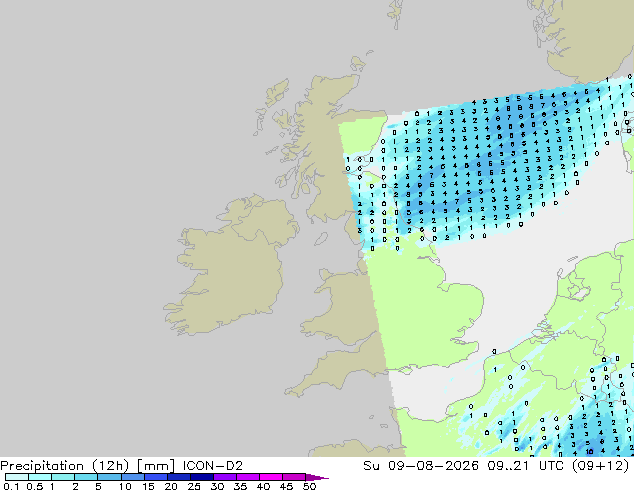634x490 pixels.
Task: Click the date 'Su 09-08-2026'
Action: (x=421, y=466)
